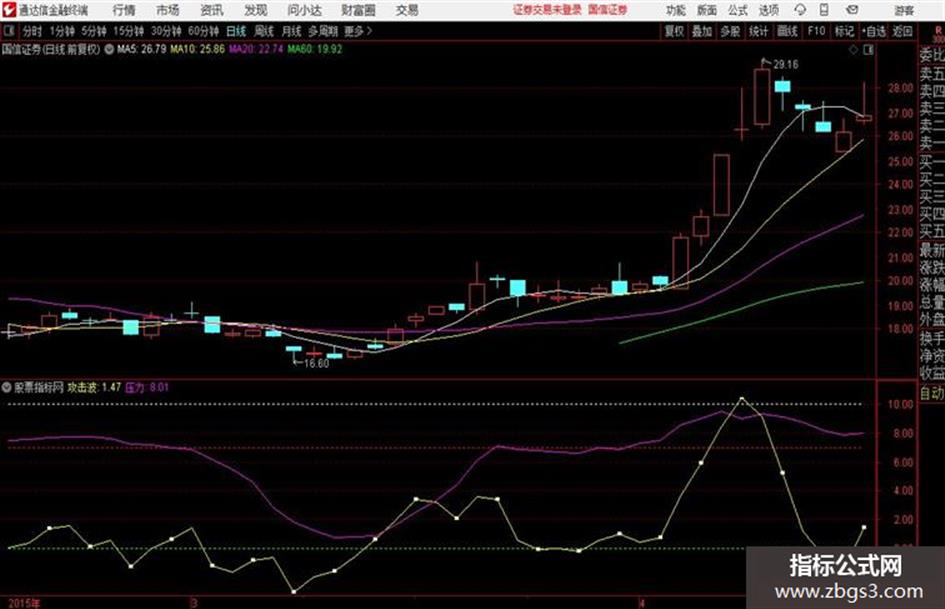Open the customer service headset icon
Viewport: 945px width, 609px height.
(800, 10)
